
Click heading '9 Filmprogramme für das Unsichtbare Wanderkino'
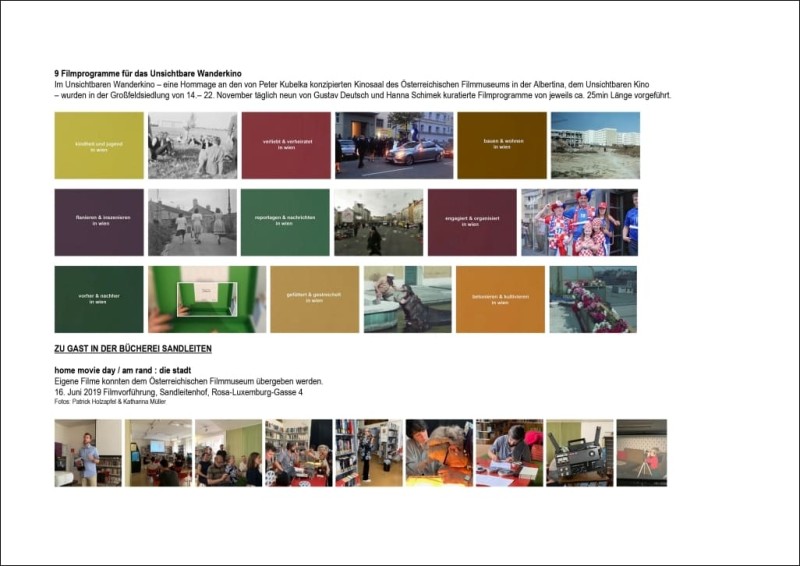pos(148,73)
